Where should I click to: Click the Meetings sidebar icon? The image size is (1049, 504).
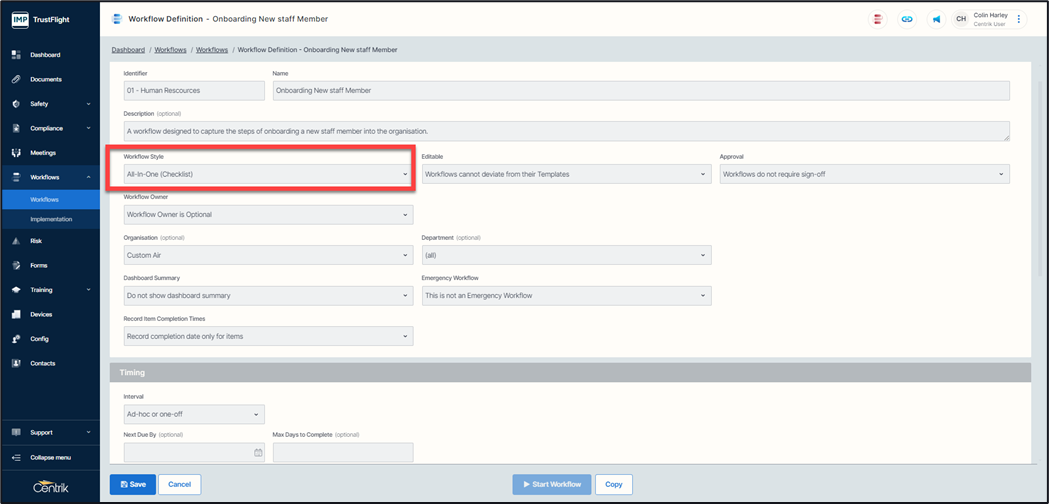click(x=16, y=153)
